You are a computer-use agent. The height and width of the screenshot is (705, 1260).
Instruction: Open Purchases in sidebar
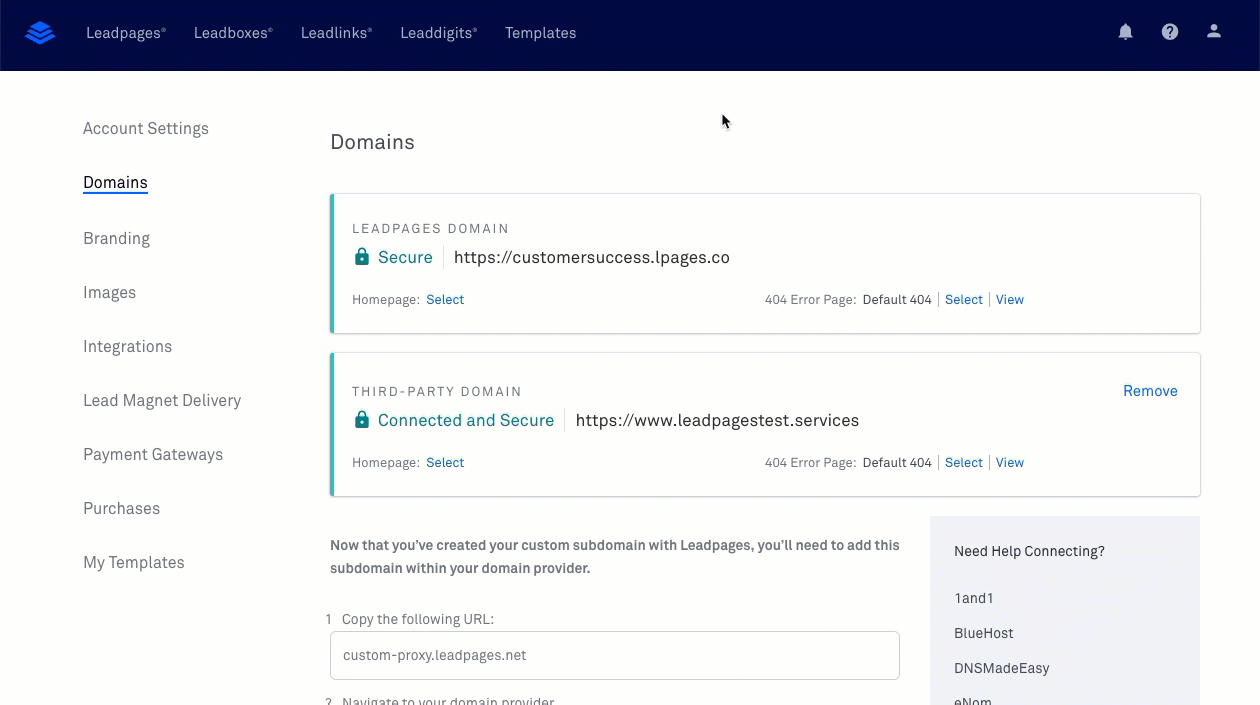tap(121, 508)
